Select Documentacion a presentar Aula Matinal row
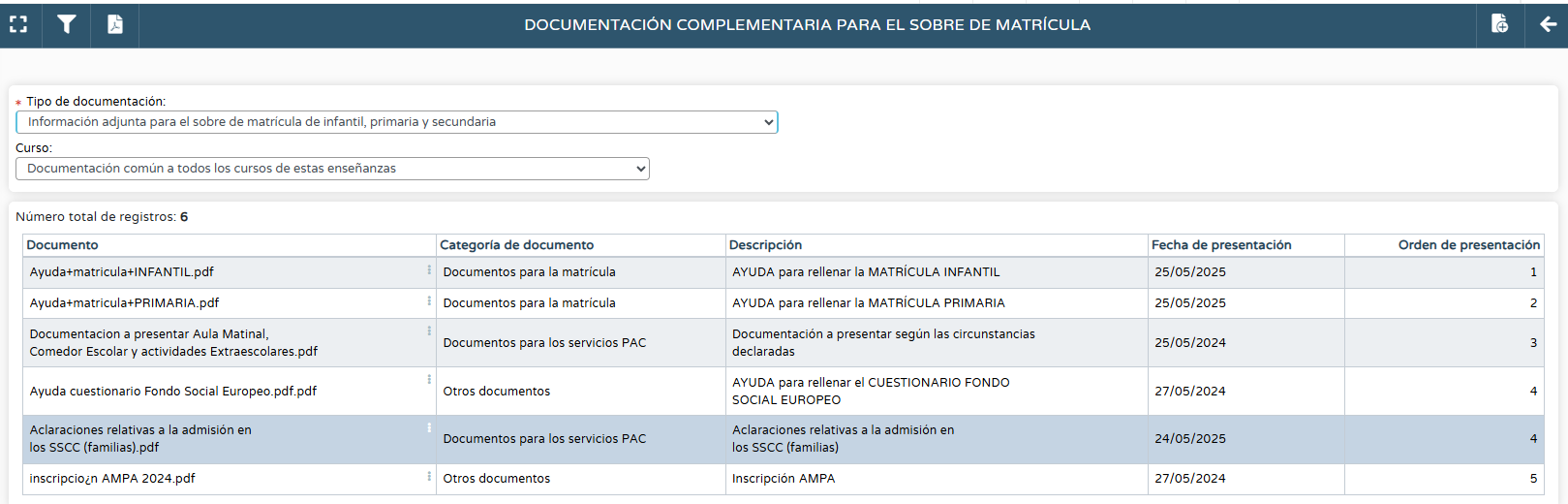 click(784, 343)
